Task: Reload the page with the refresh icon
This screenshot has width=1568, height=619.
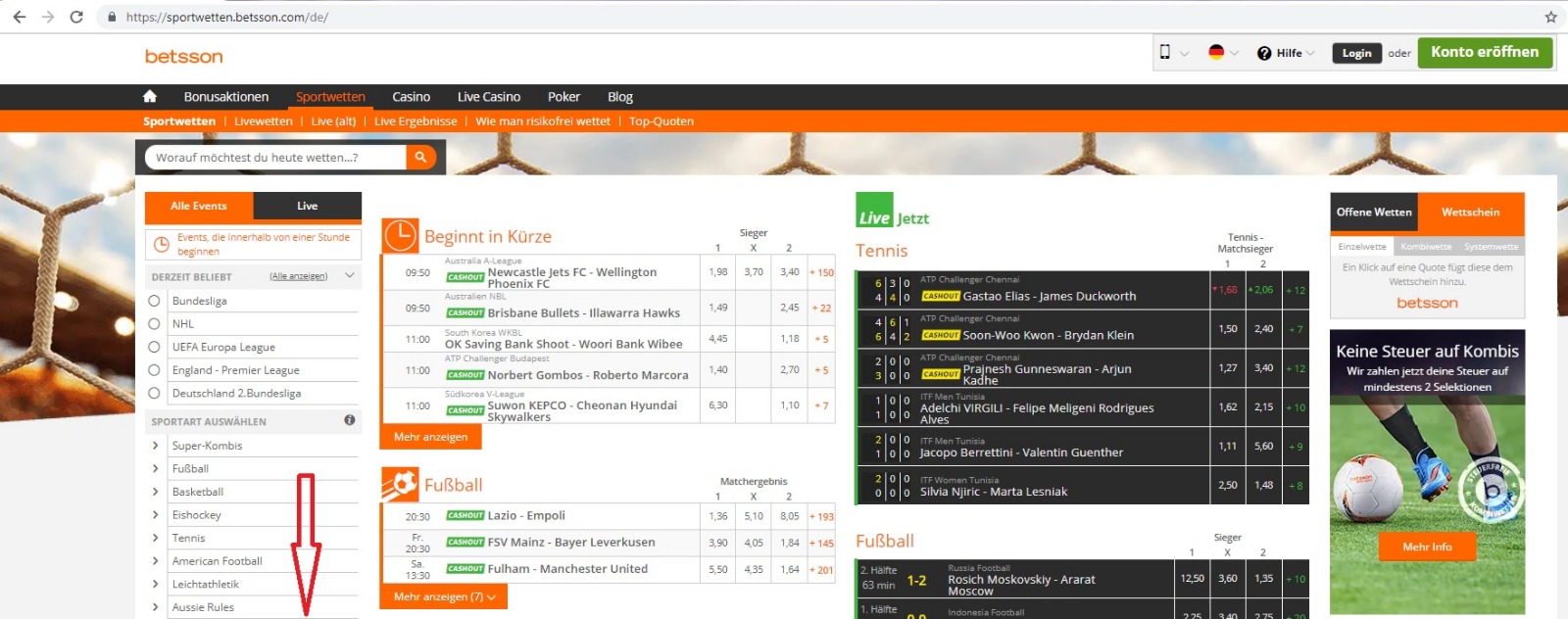Action: [x=76, y=17]
